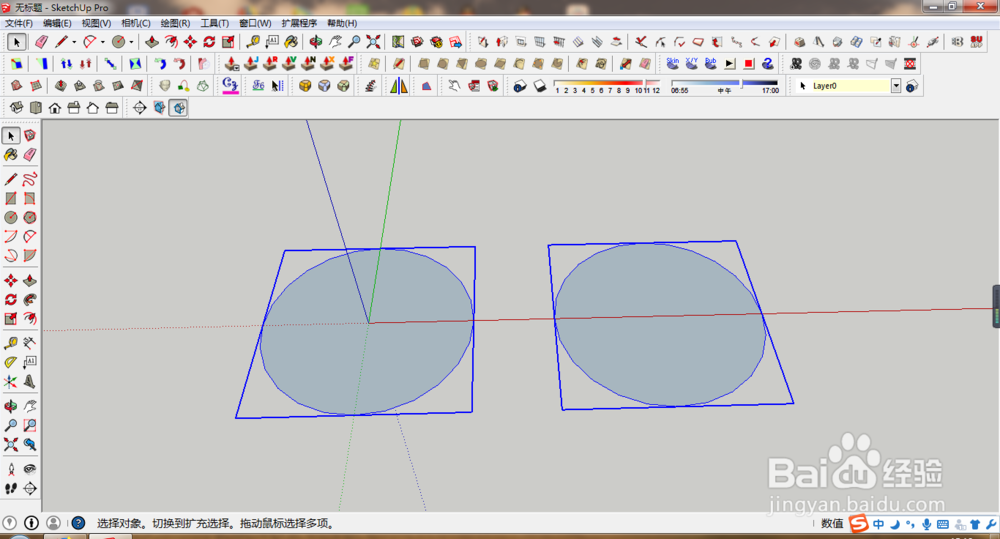Click the Round push pull 'R' icon
This screenshot has width=1000, height=539.
pyautogui.click(x=270, y=64)
